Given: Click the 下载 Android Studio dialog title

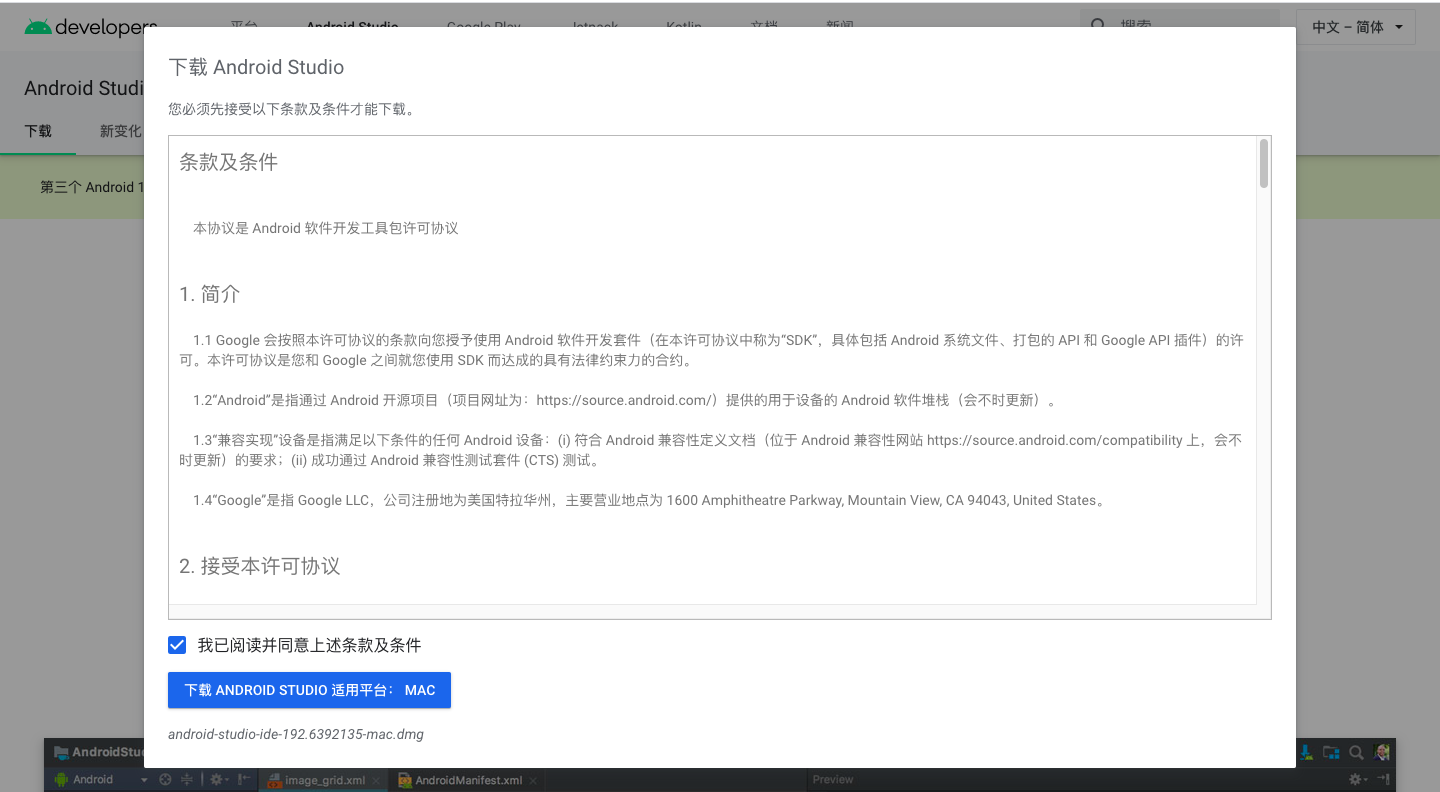Looking at the screenshot, I should (x=256, y=67).
